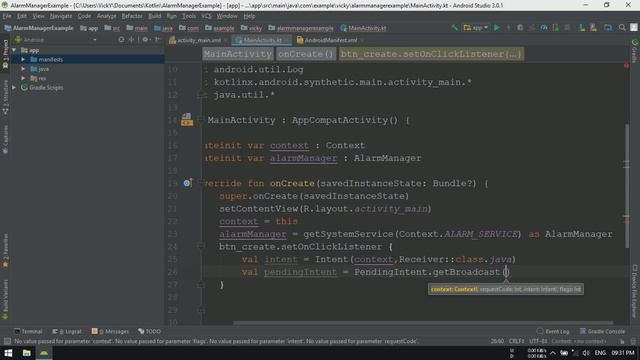Open the TODO tool window
640x360 pixels.
149,331
